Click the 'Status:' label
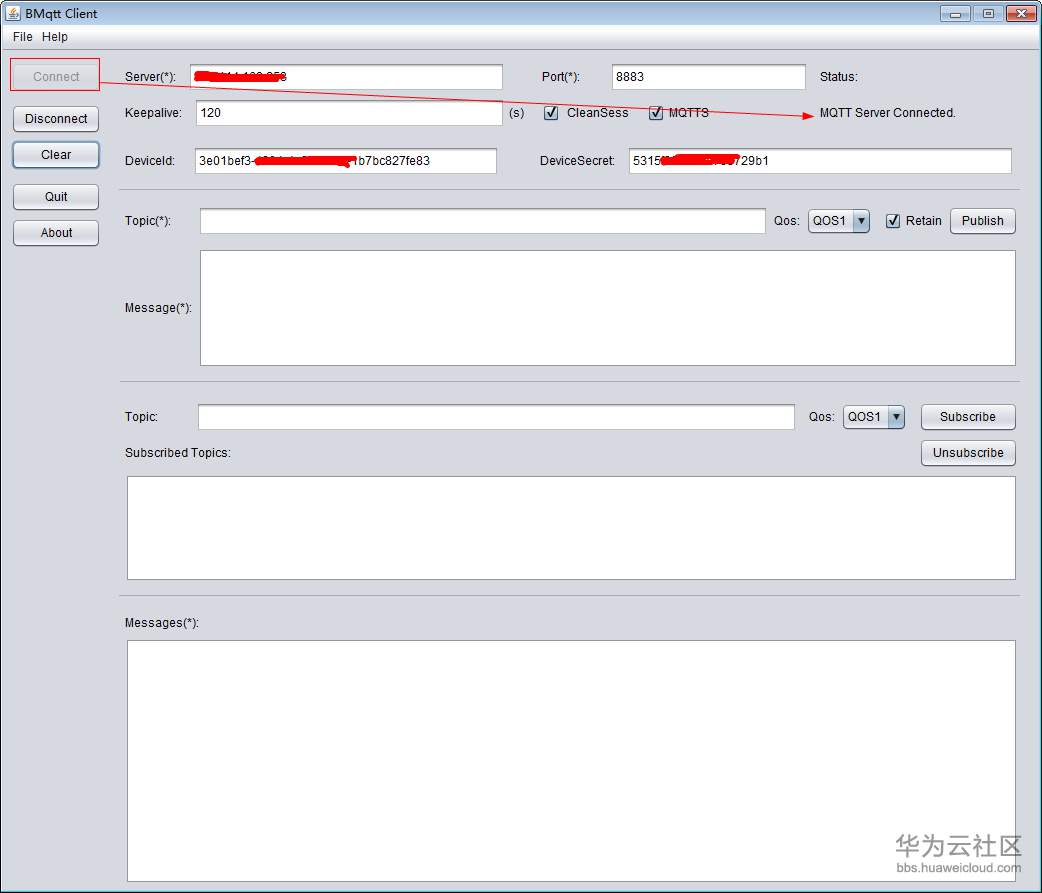The width and height of the screenshot is (1042, 893). click(x=839, y=76)
